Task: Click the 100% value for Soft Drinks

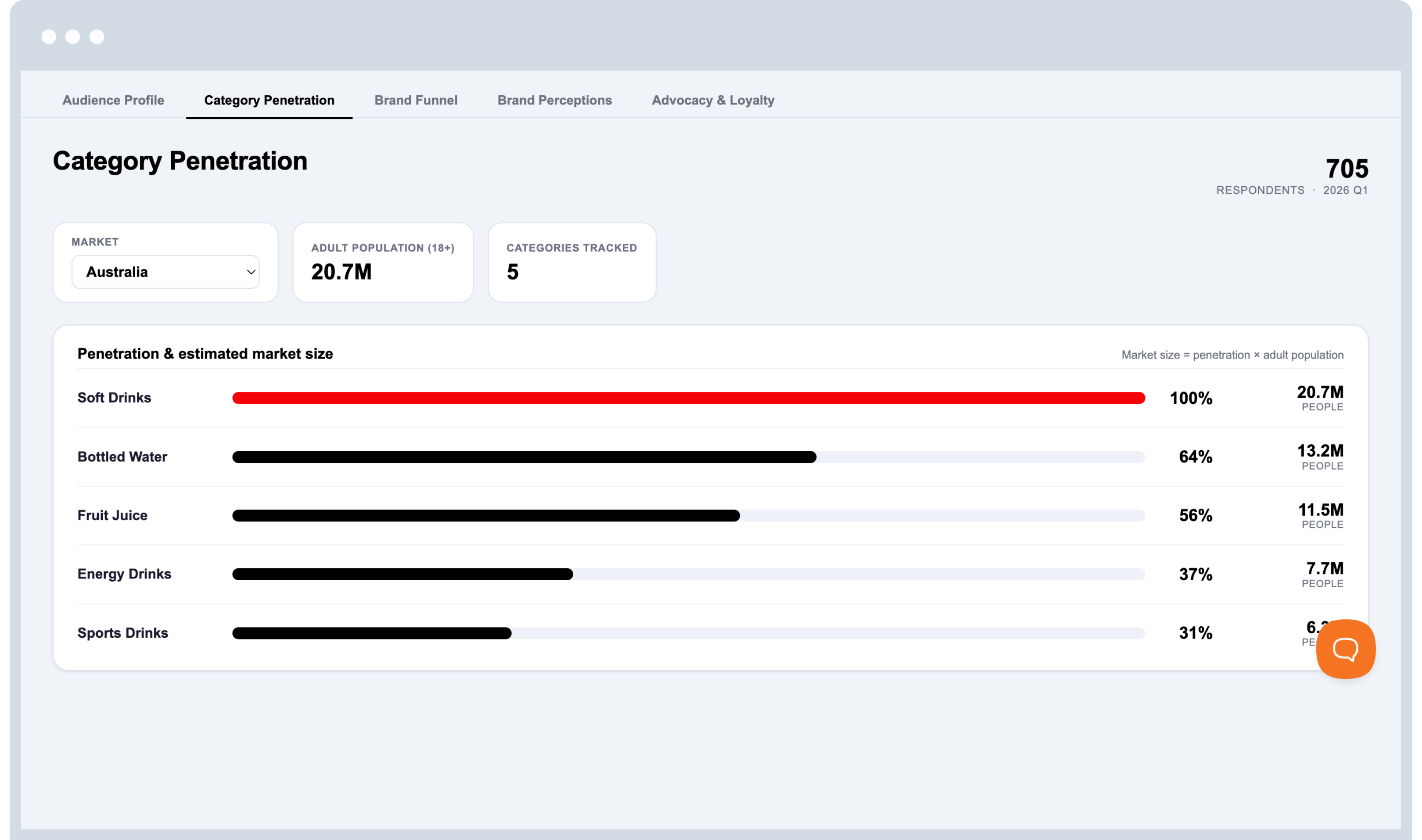Action: (1190, 398)
